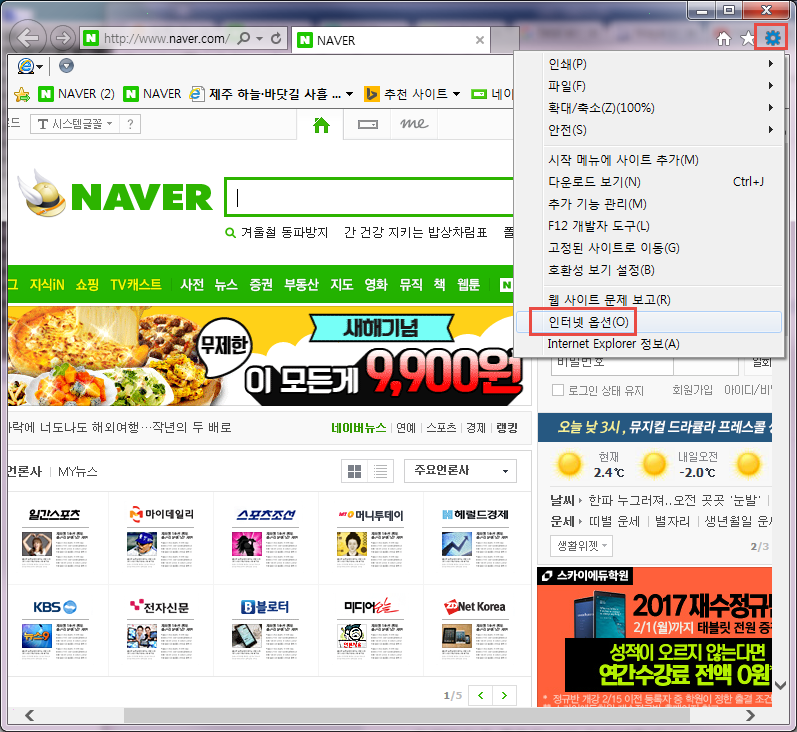The image size is (797, 732).
Task: Click the Naver green home icon
Action: tap(321, 125)
